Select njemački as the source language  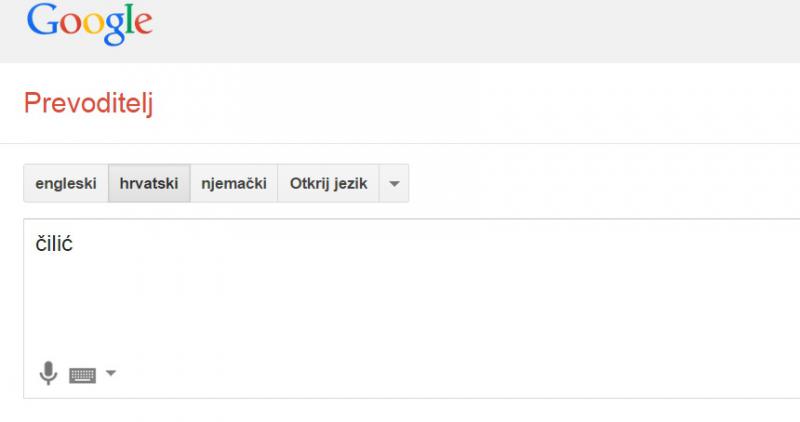click(234, 184)
